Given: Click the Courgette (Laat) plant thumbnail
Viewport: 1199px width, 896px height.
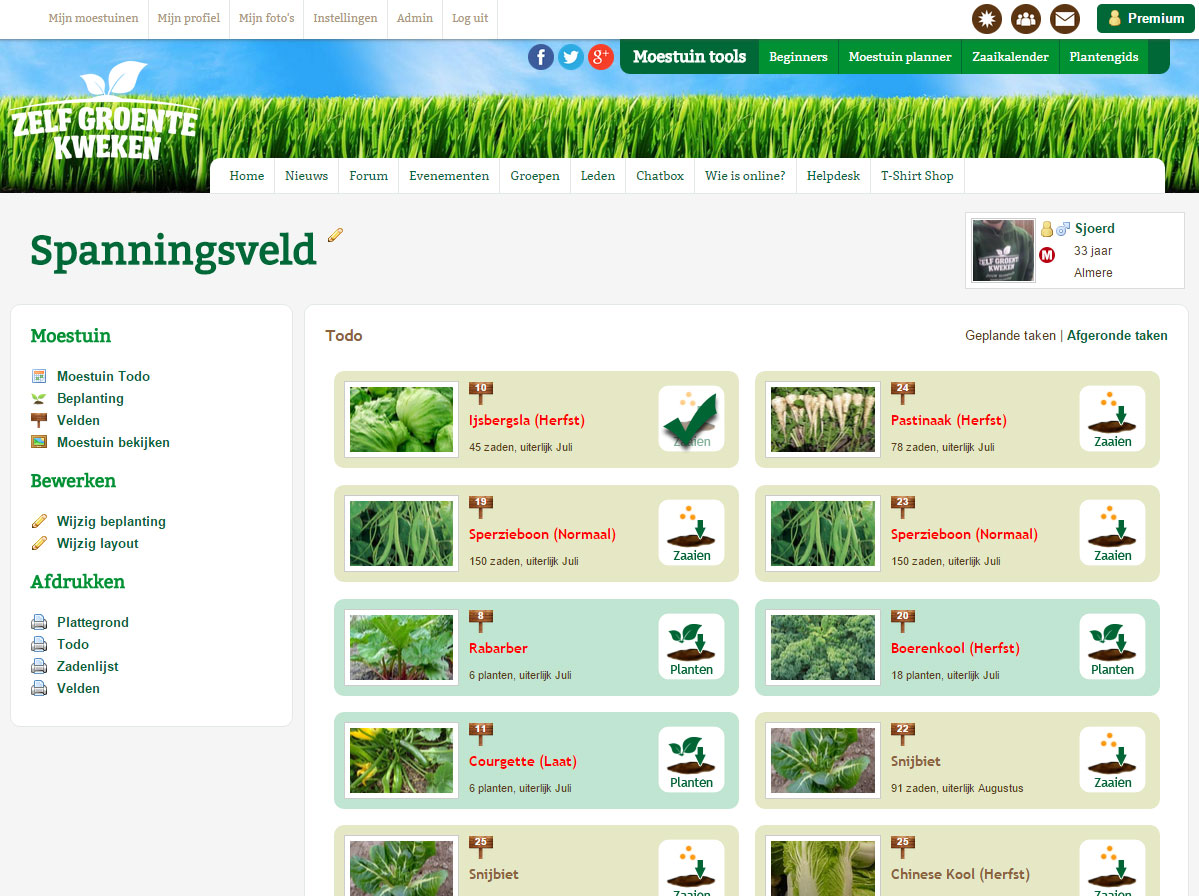Looking at the screenshot, I should pyautogui.click(x=400, y=760).
